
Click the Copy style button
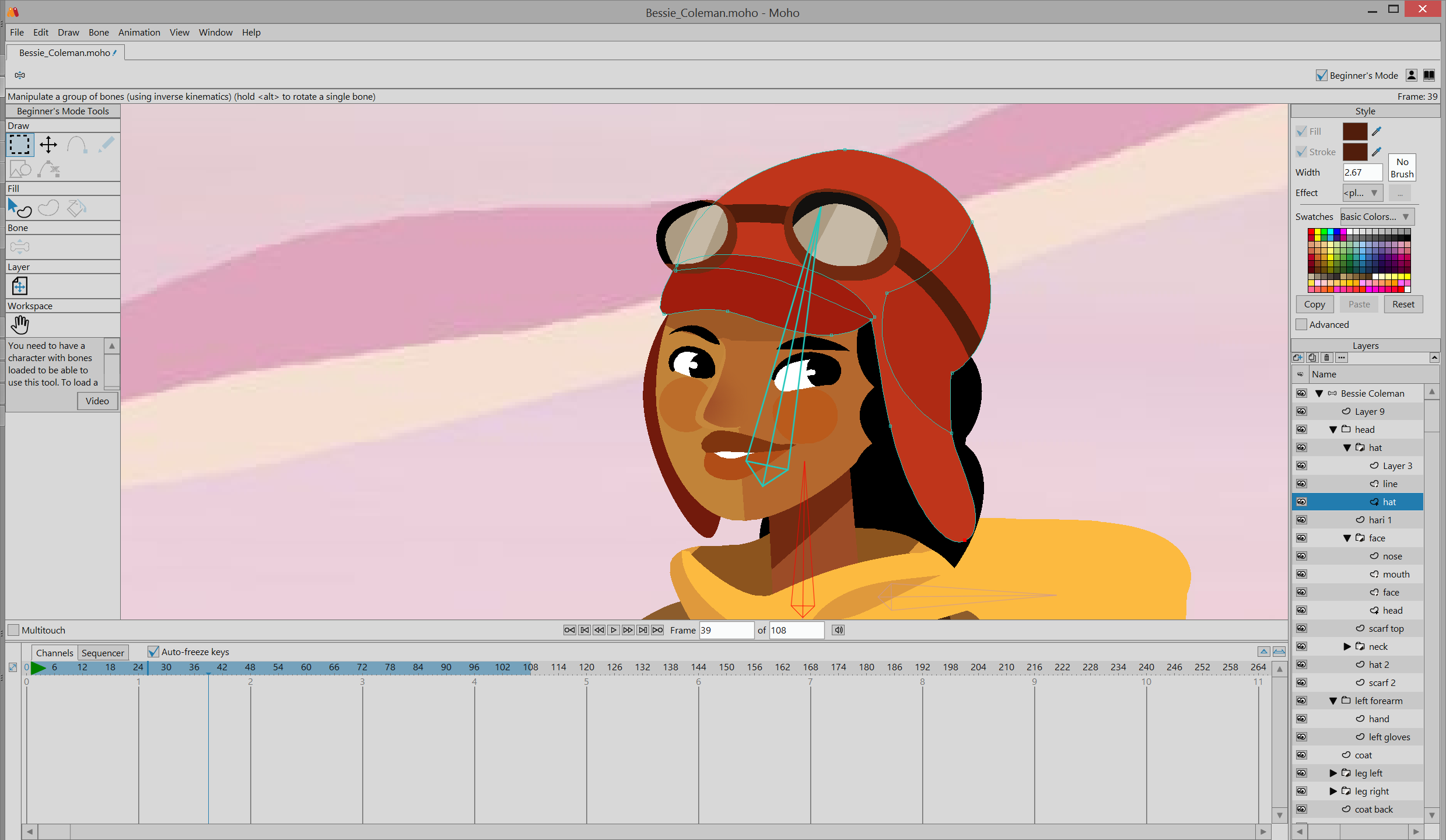click(1314, 304)
